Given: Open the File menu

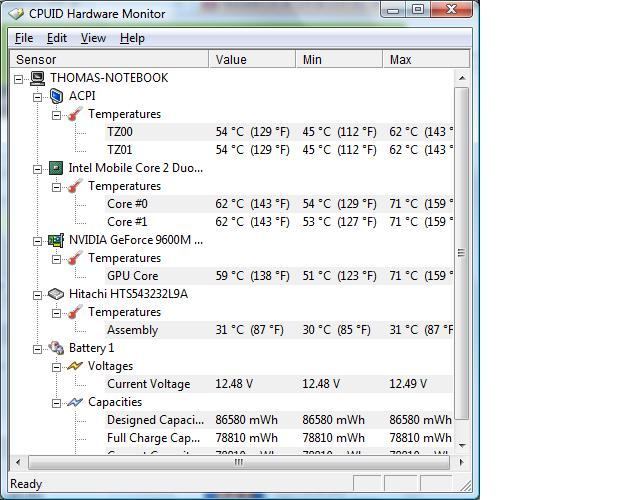Looking at the screenshot, I should [24, 38].
